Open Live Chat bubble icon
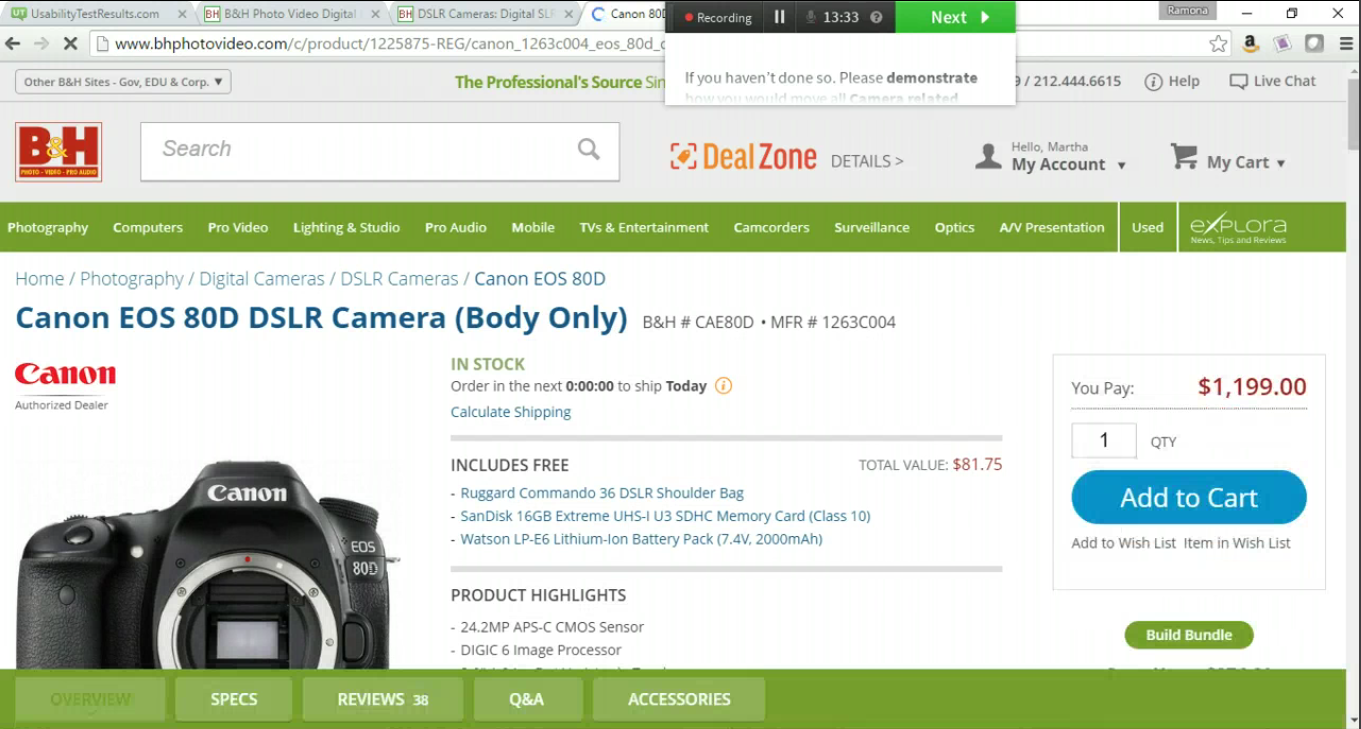This screenshot has width=1361, height=729. 1238,82
